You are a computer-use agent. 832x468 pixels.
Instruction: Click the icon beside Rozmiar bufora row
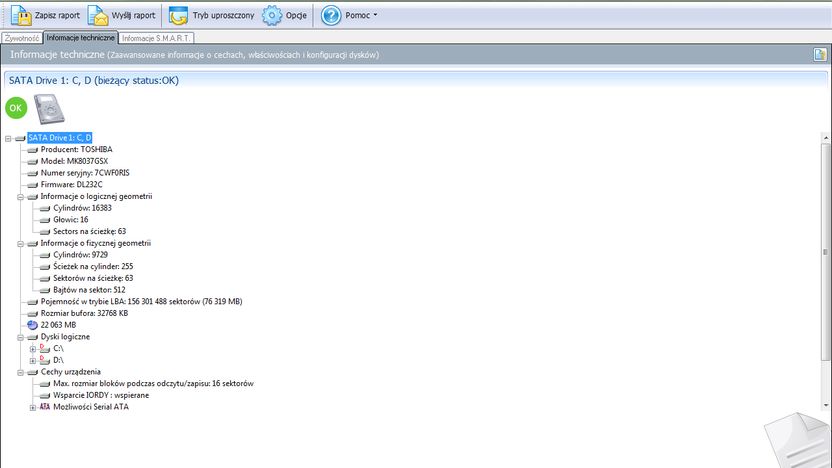(x=32, y=314)
